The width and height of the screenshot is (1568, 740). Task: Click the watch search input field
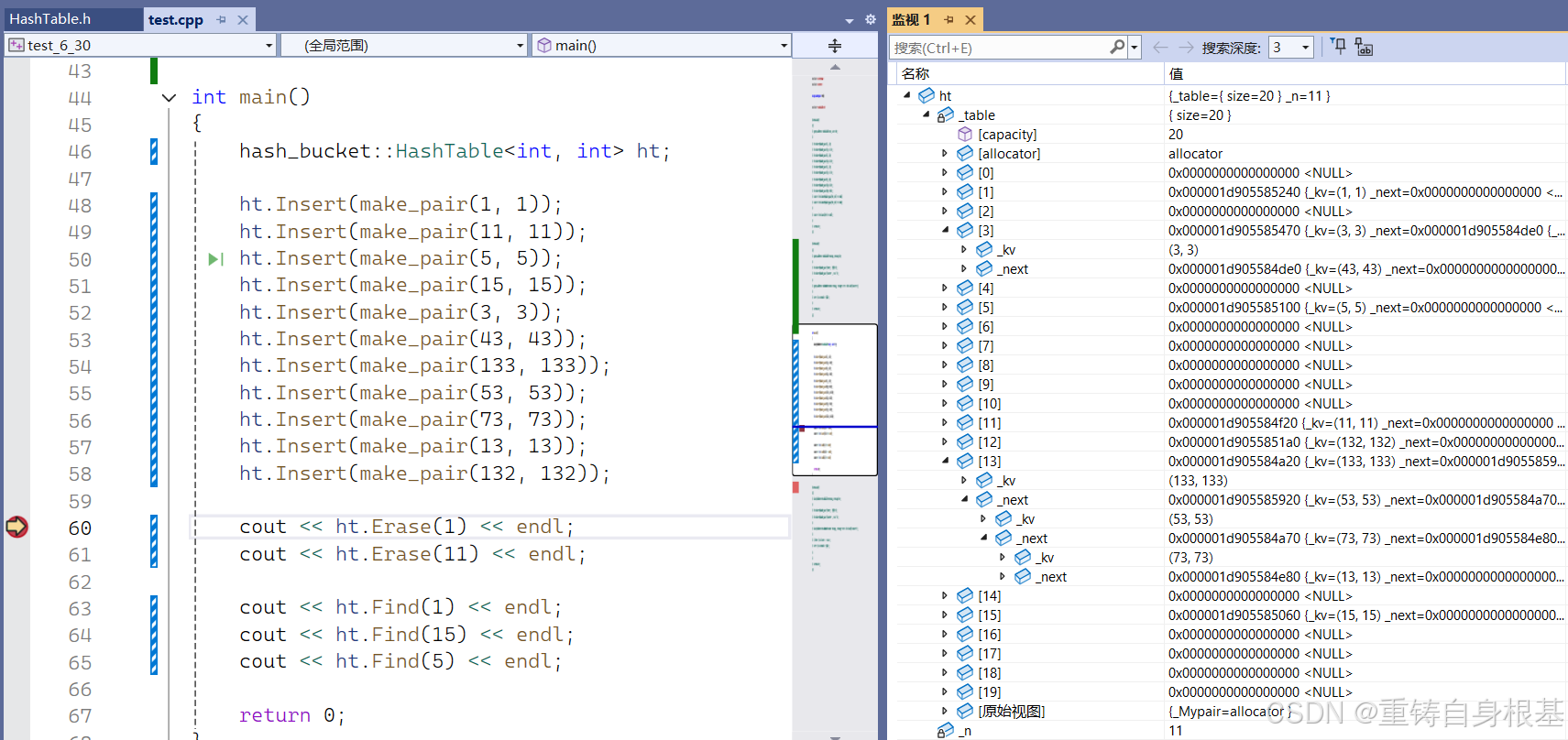998,47
